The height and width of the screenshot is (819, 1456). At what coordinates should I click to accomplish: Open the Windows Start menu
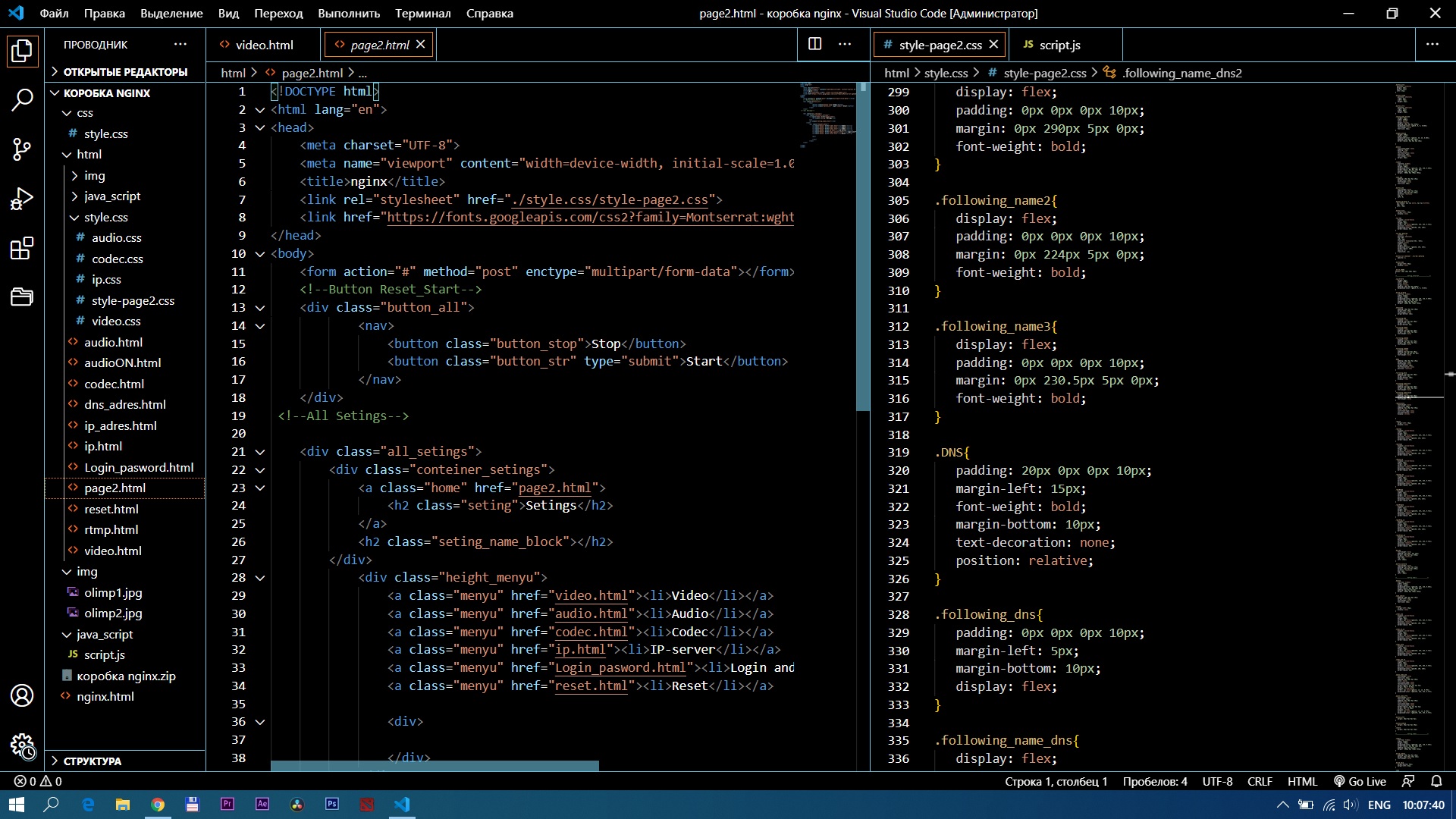tap(17, 805)
